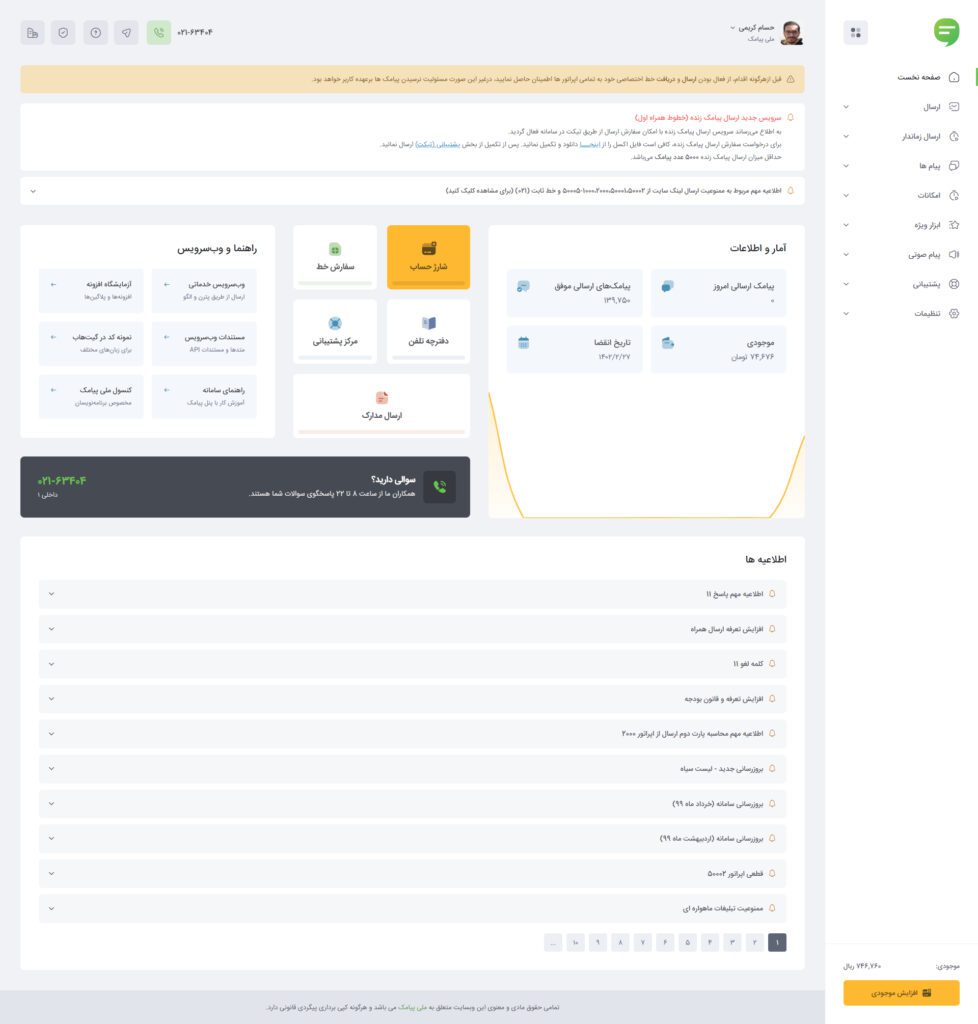Open the نمونه کد در گیت‌هاب link

click(91, 344)
